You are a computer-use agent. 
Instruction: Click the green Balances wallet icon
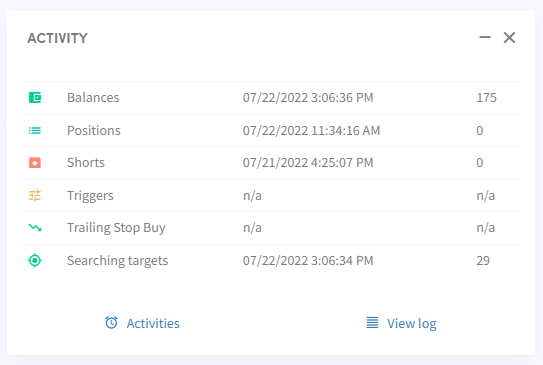click(x=35, y=98)
